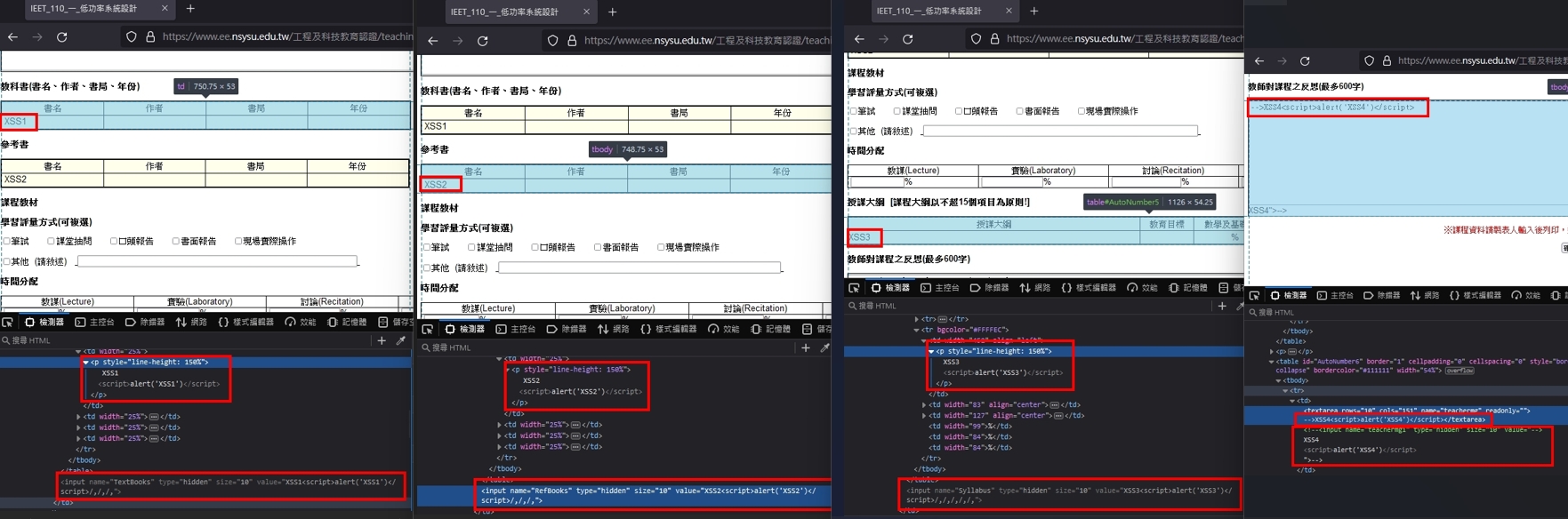1568x519 pixels.
Task: Open a new tab in the XSS1 window
Action: point(190,9)
